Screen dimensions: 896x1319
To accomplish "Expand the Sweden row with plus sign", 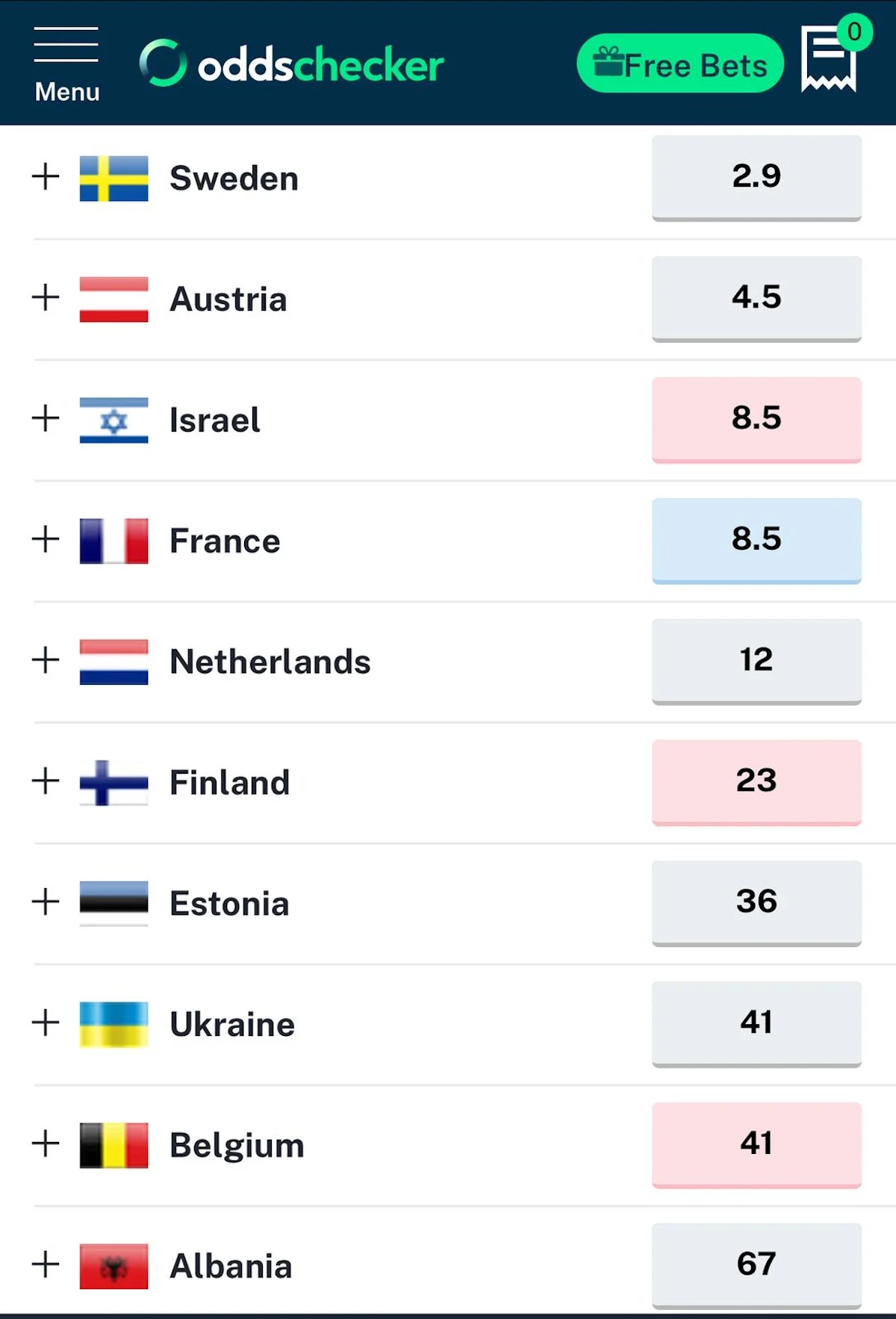I will 46,177.
